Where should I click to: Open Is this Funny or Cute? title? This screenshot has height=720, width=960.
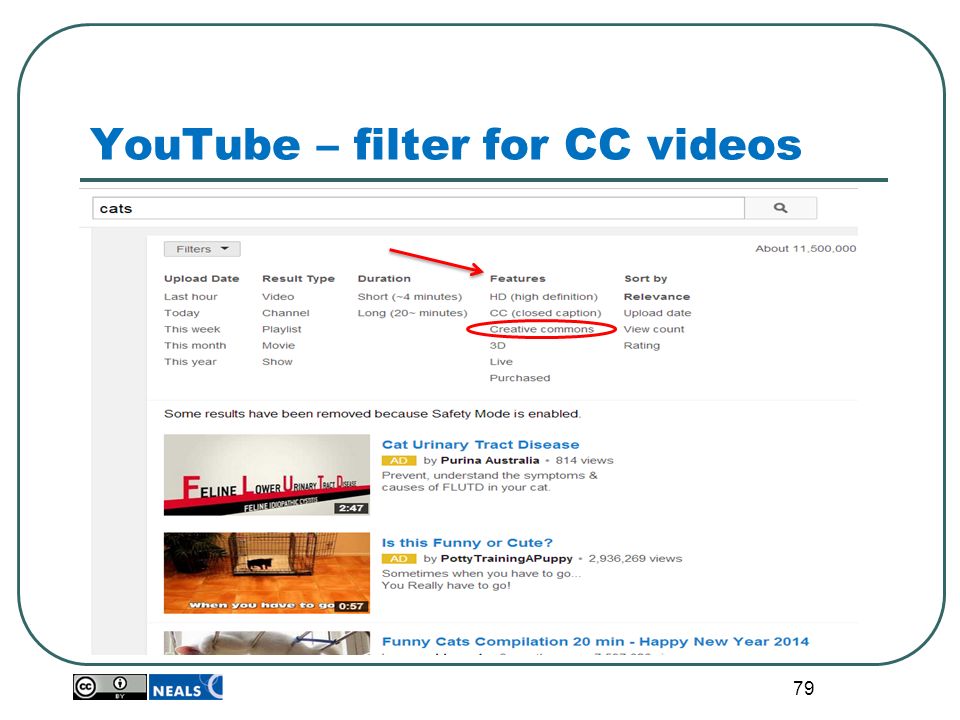[467, 543]
